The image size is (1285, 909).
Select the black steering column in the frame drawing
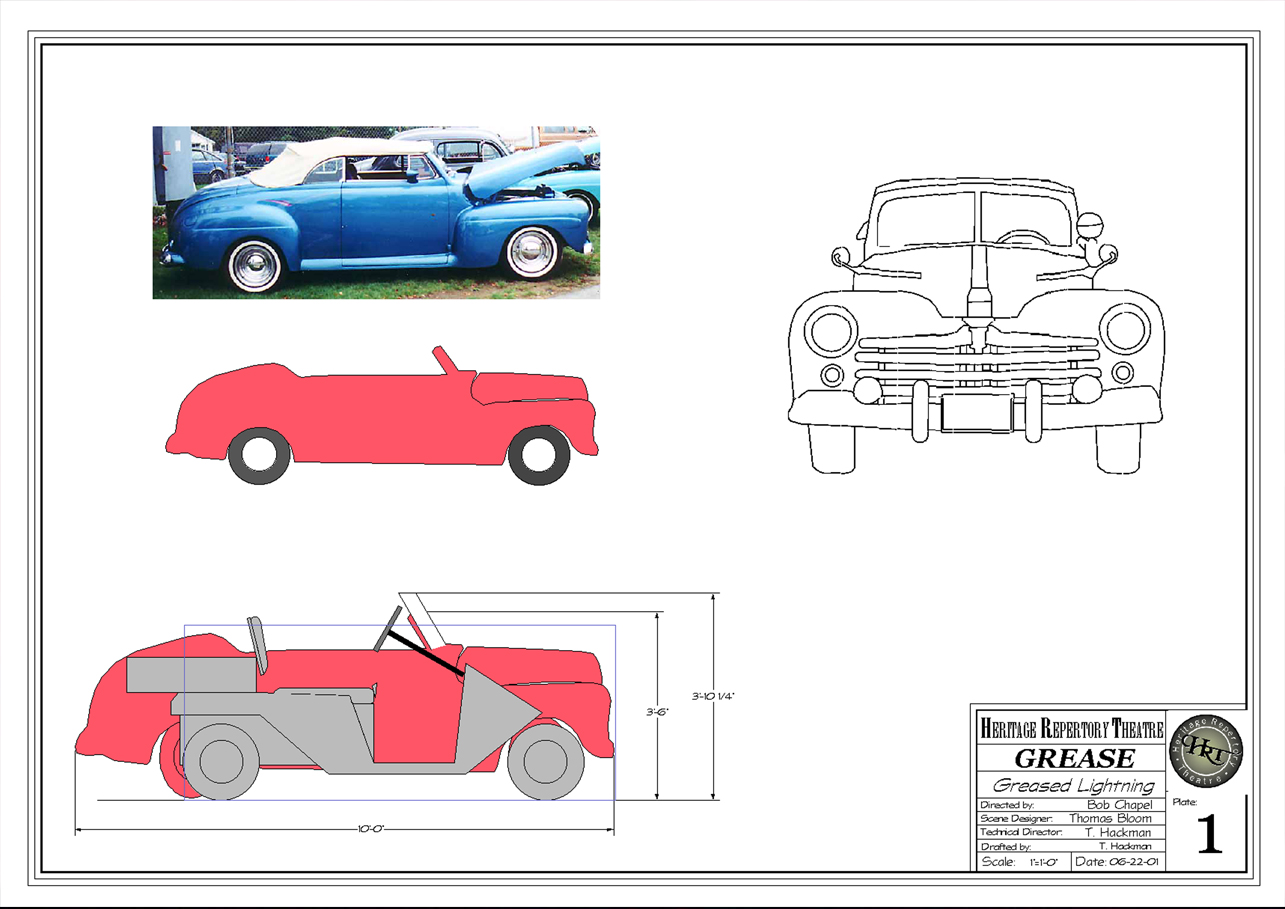click(x=425, y=649)
